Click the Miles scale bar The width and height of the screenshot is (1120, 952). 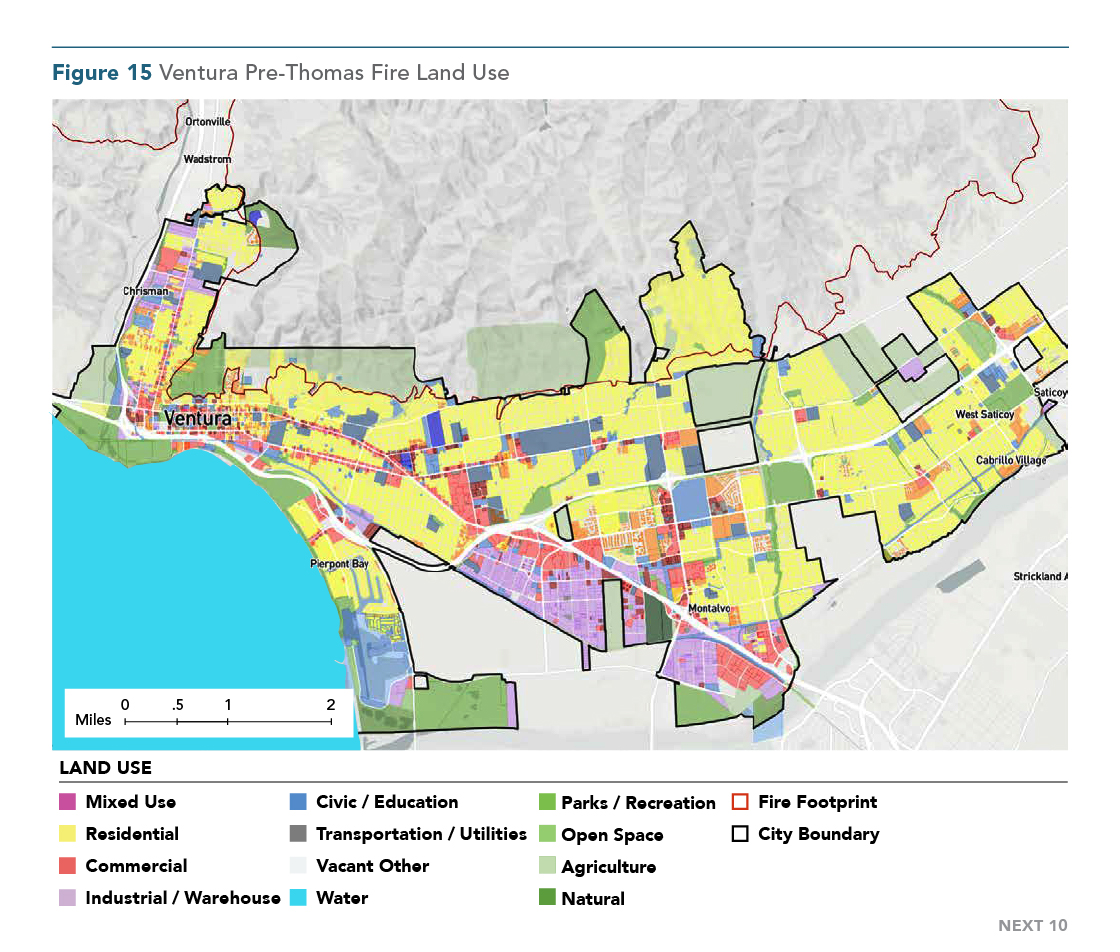click(227, 718)
